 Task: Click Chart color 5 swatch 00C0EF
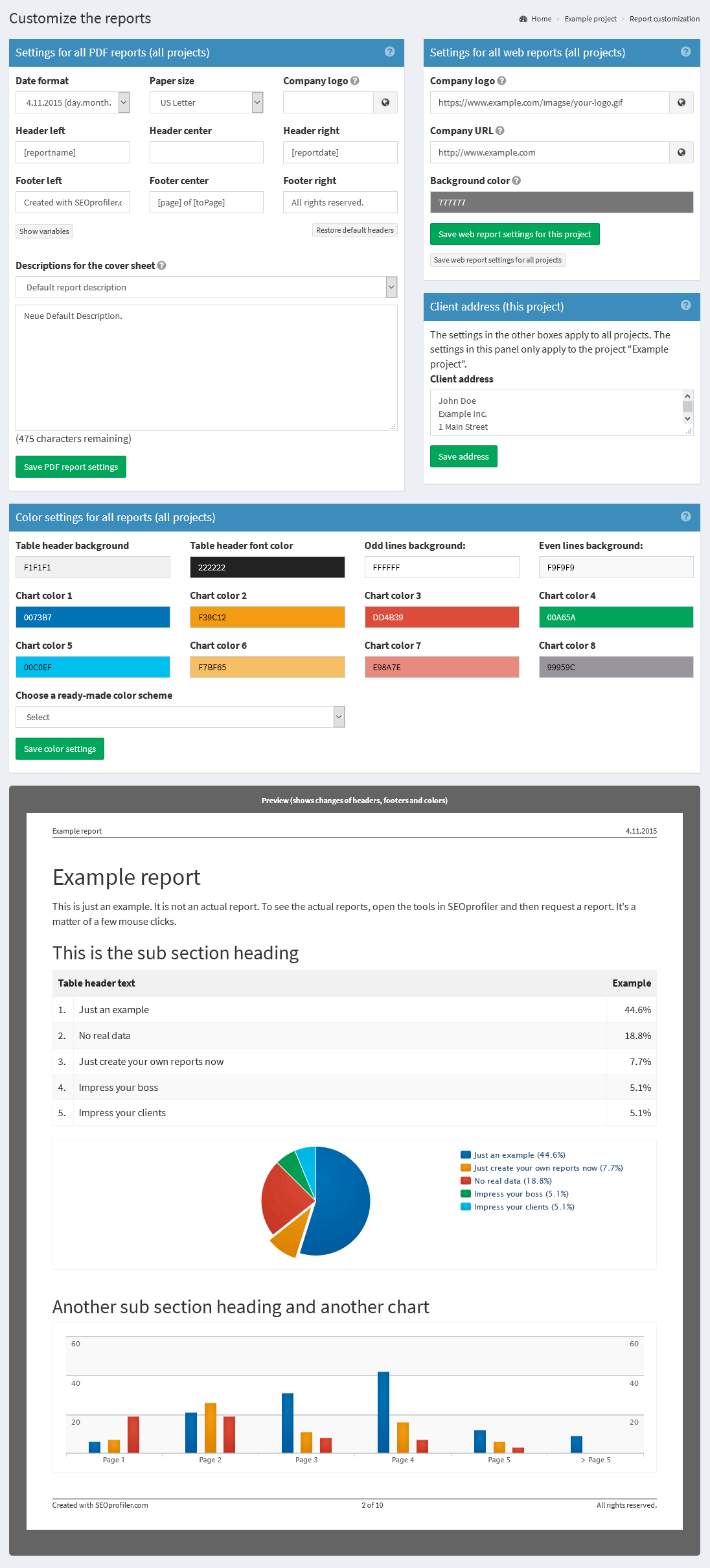[x=93, y=667]
